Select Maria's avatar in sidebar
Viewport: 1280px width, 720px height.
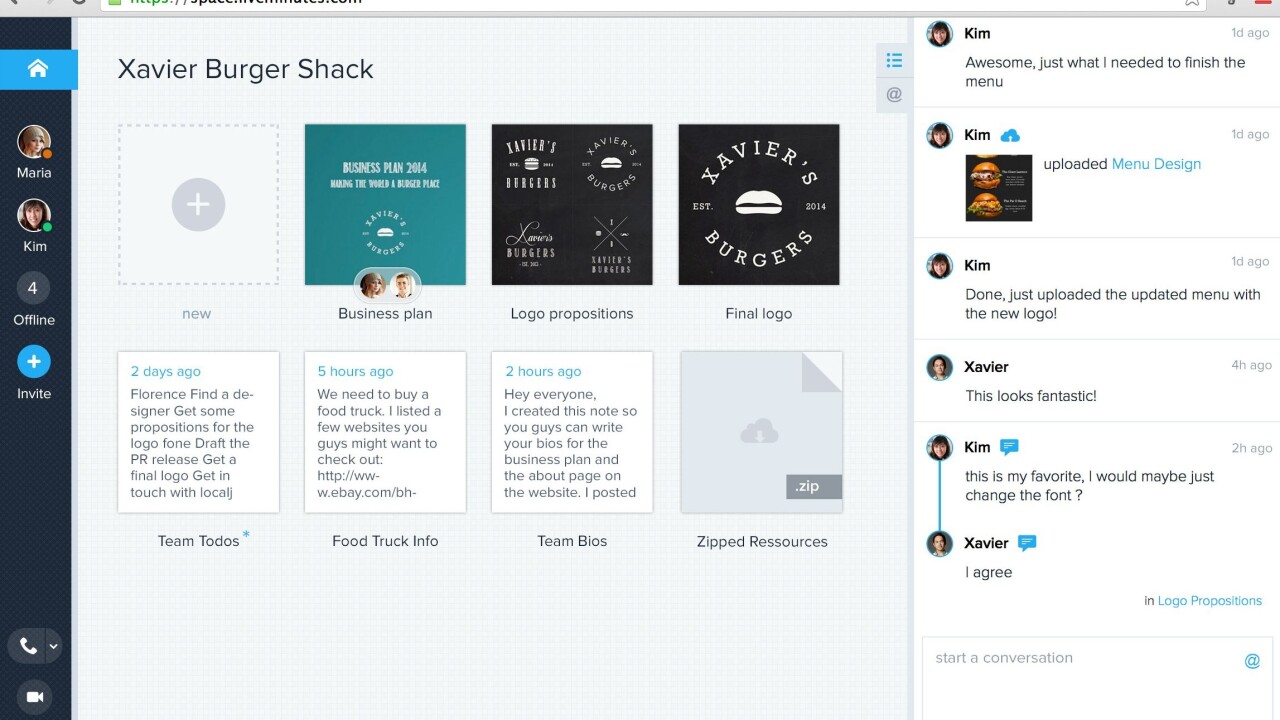click(x=33, y=142)
